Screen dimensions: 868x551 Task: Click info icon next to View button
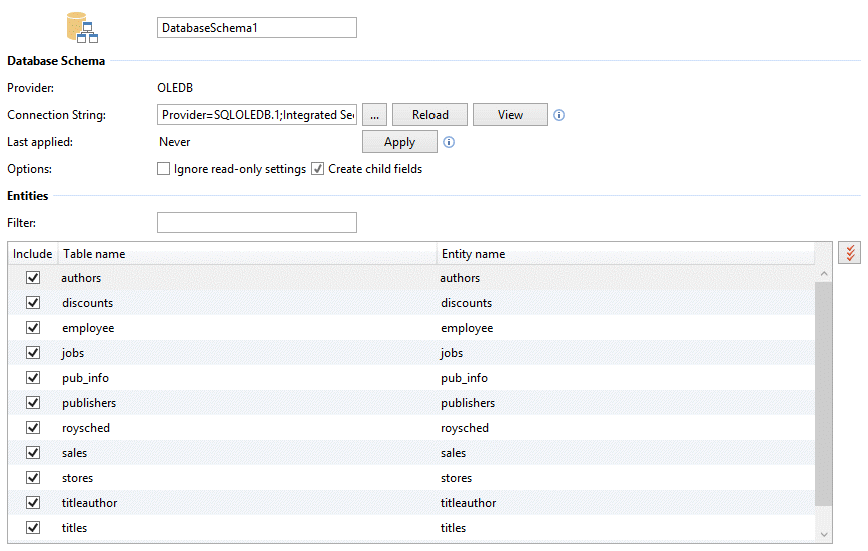point(559,115)
